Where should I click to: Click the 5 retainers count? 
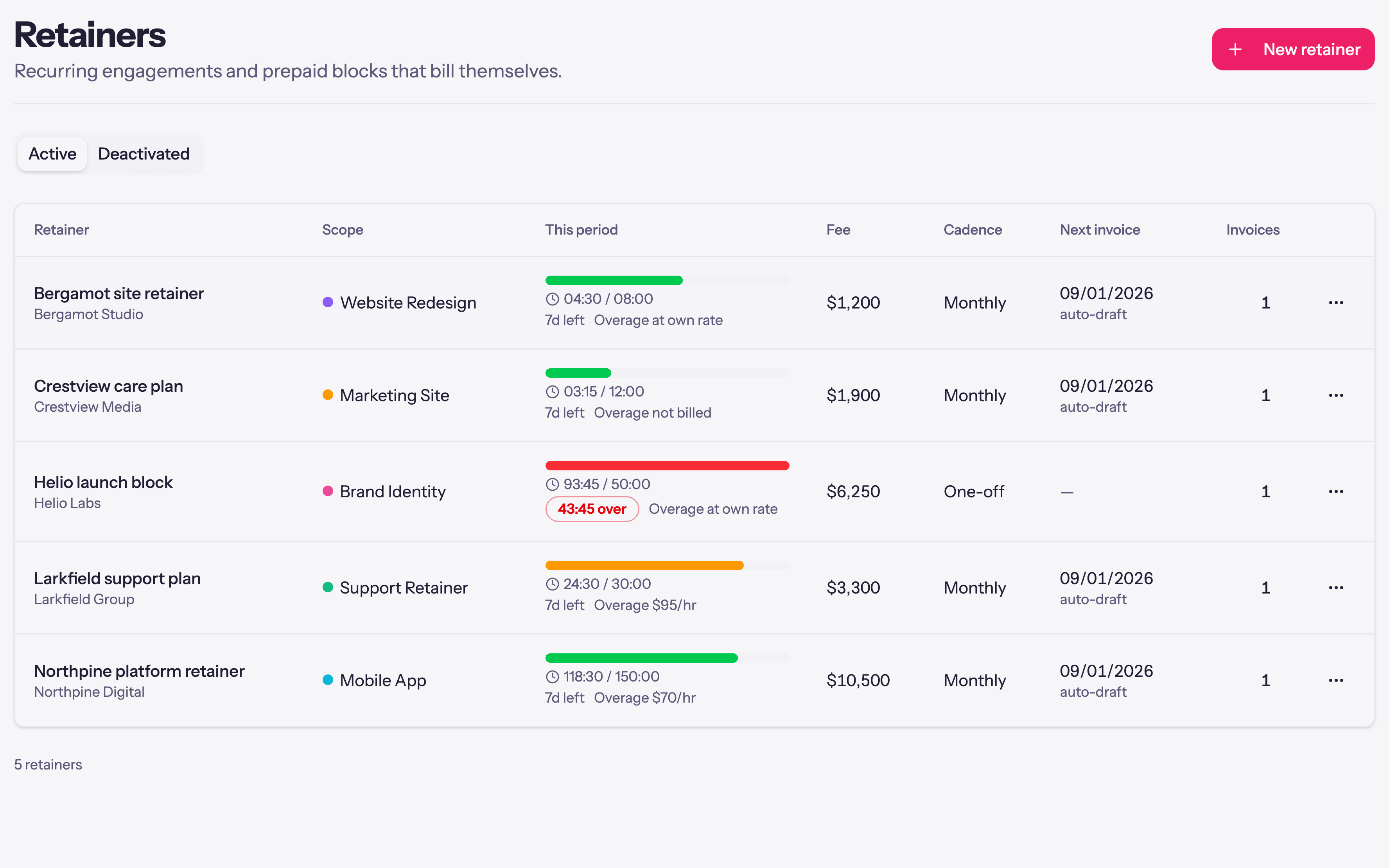coord(48,765)
